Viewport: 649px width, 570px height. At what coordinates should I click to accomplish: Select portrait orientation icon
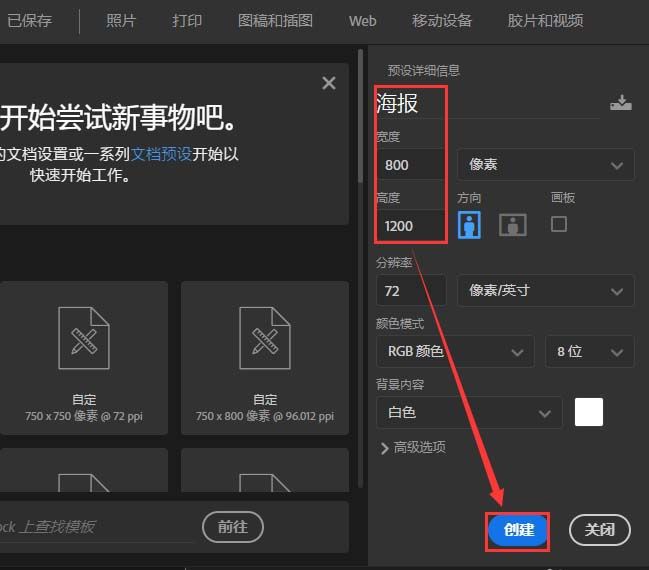(x=469, y=225)
